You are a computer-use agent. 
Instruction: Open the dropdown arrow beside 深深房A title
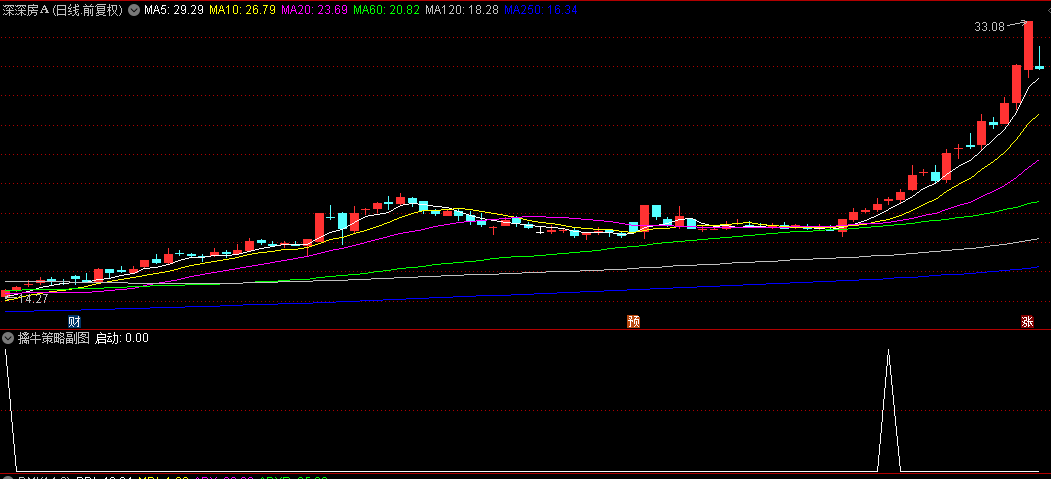pyautogui.click(x=134, y=10)
